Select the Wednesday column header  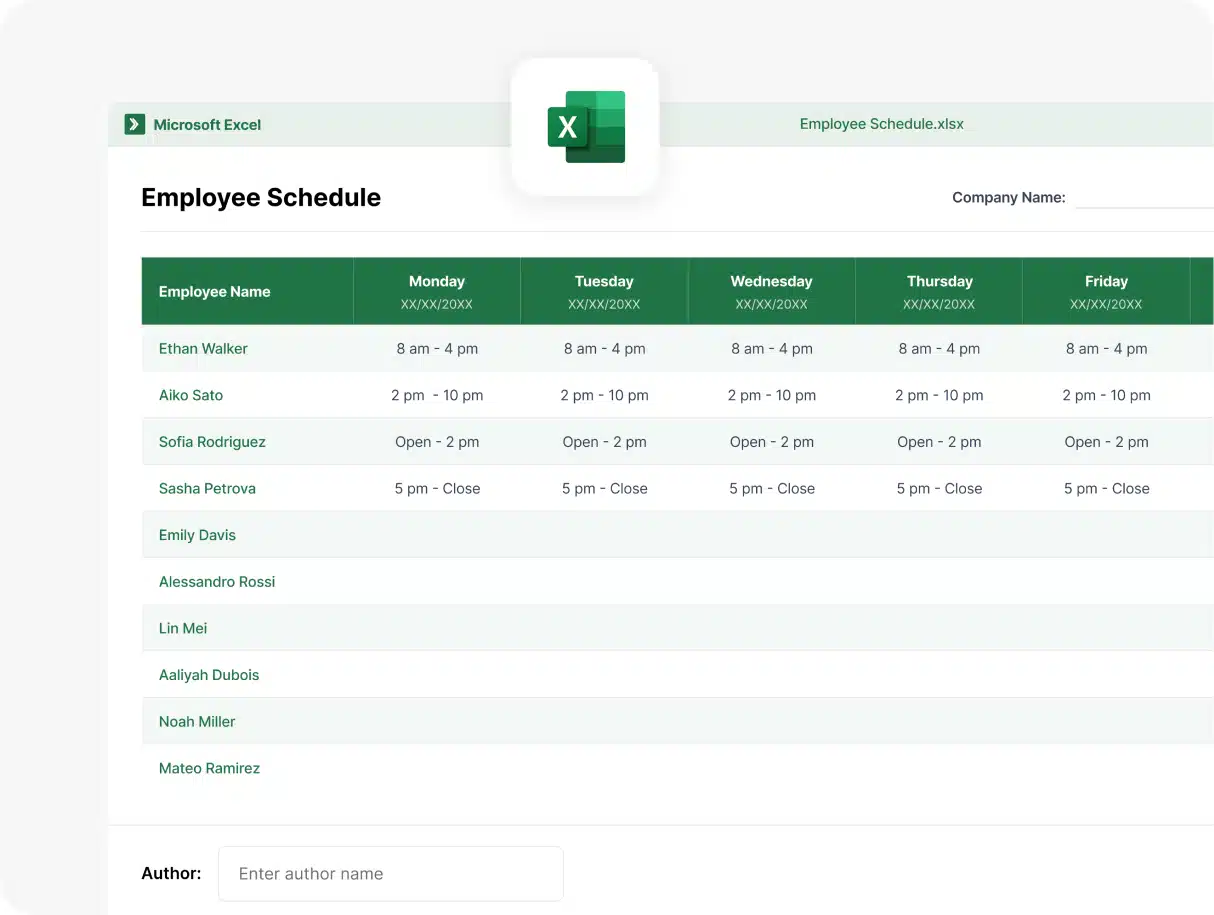click(771, 291)
